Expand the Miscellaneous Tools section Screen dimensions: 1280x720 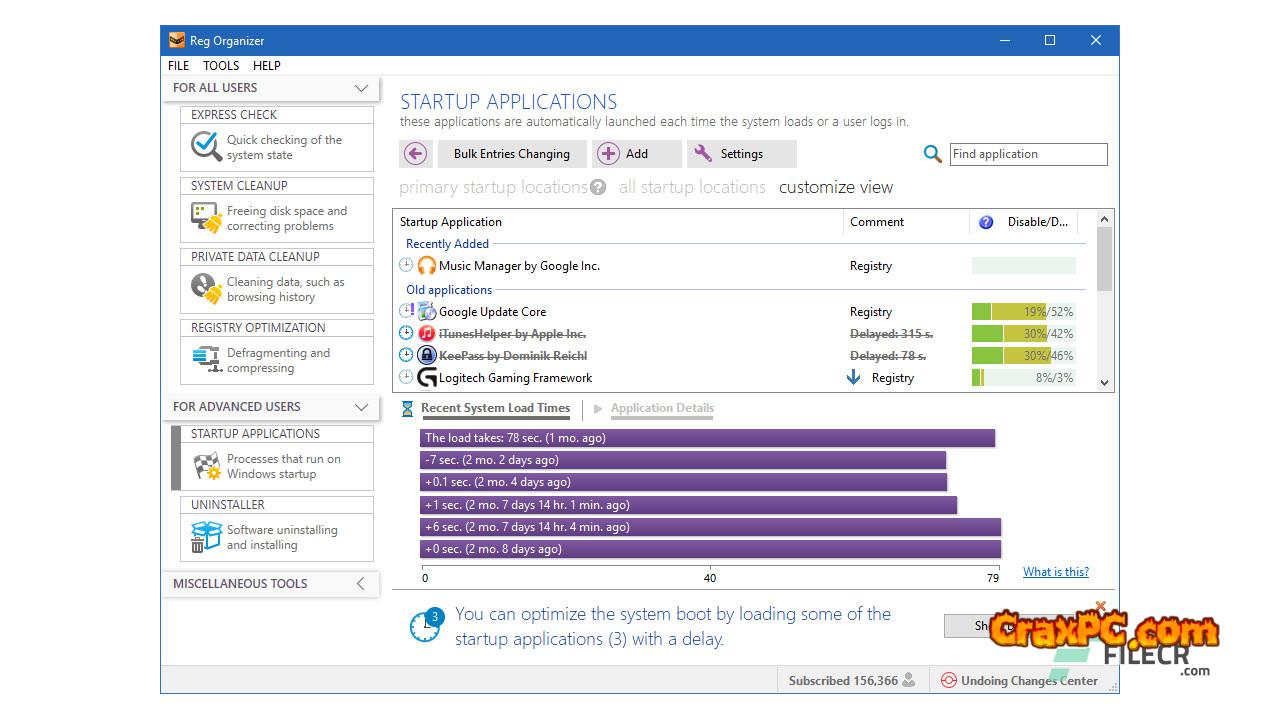point(361,584)
